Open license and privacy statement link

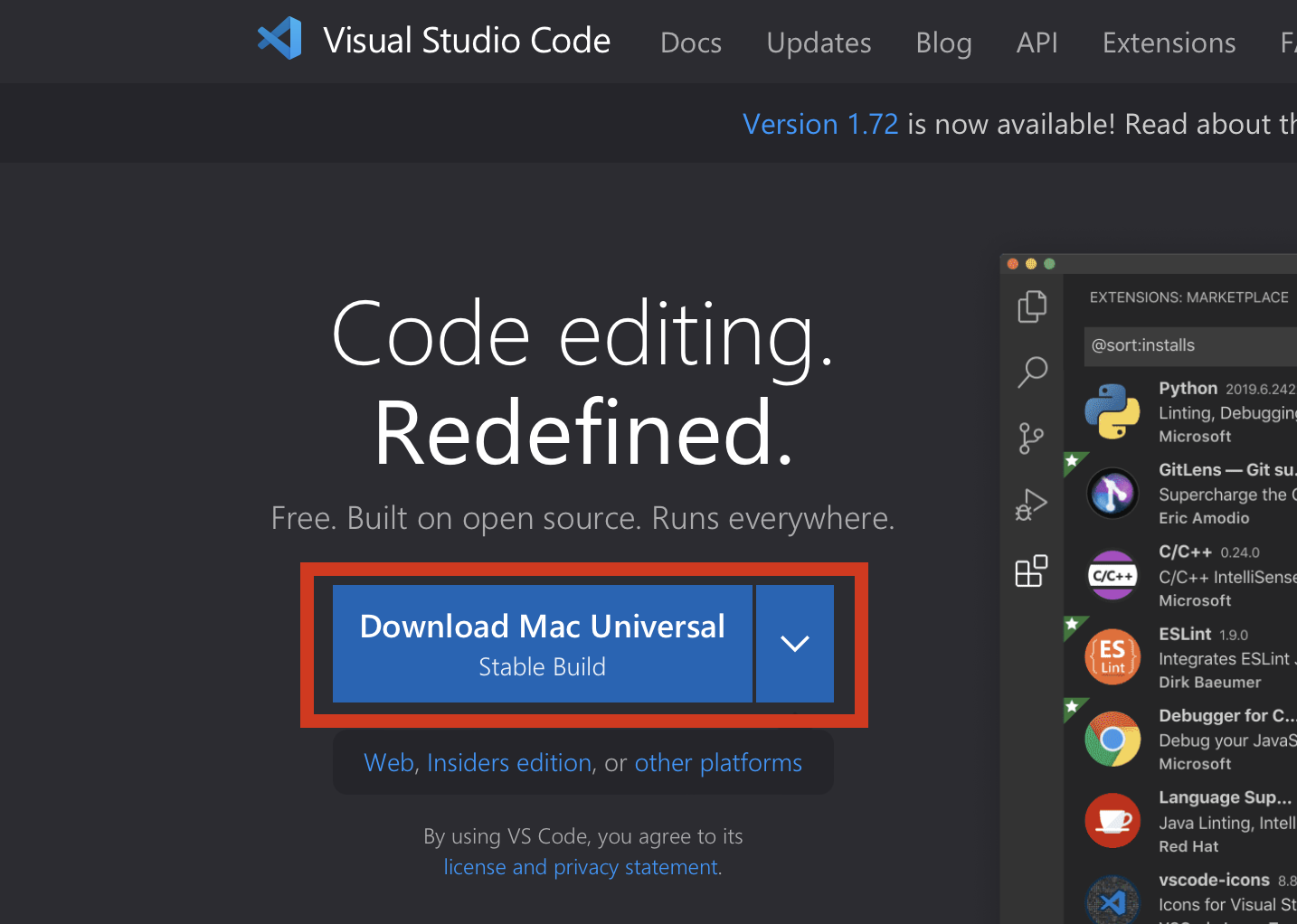coord(582,867)
